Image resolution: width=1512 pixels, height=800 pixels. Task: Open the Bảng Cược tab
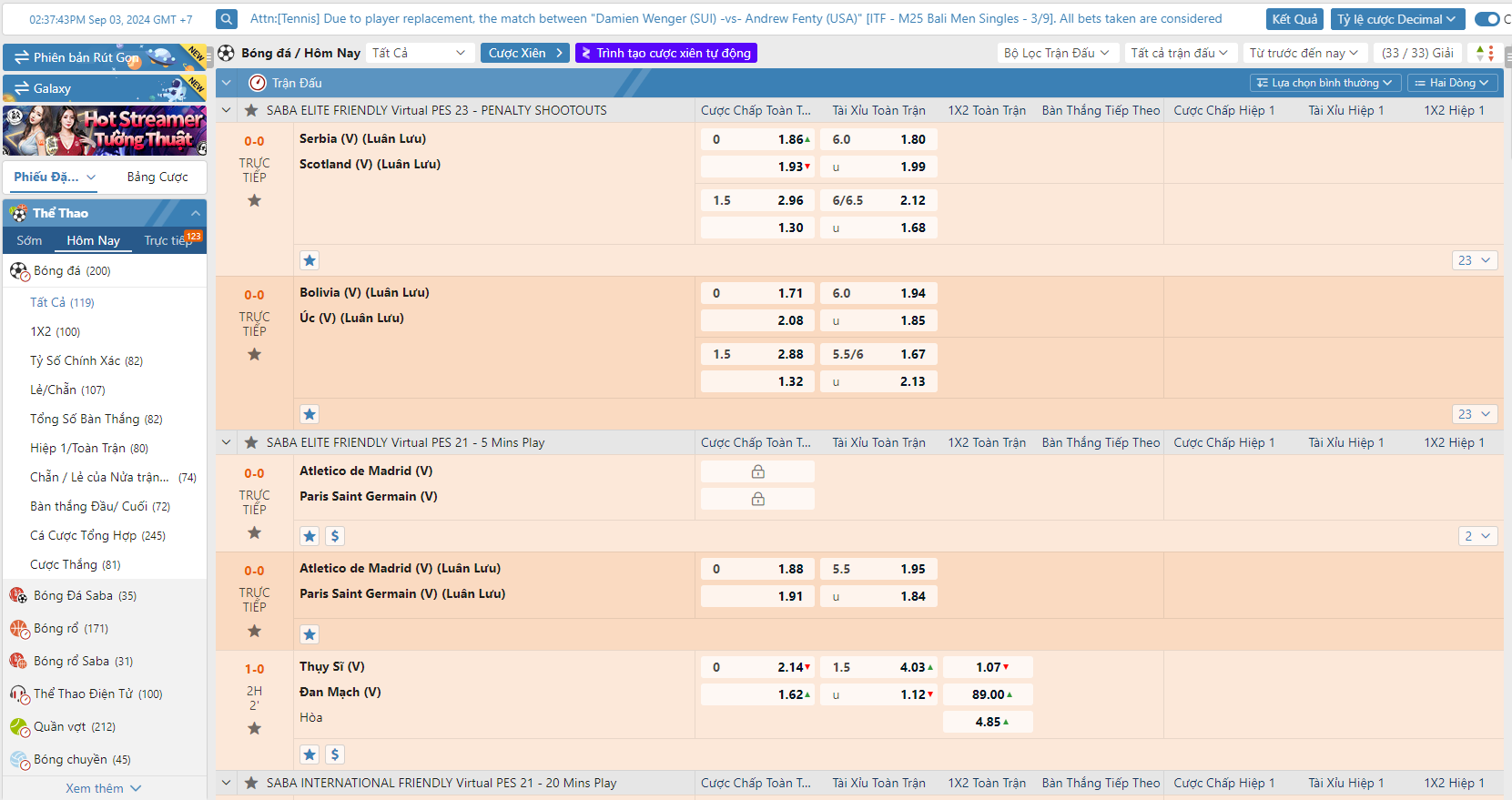pyautogui.click(x=157, y=177)
